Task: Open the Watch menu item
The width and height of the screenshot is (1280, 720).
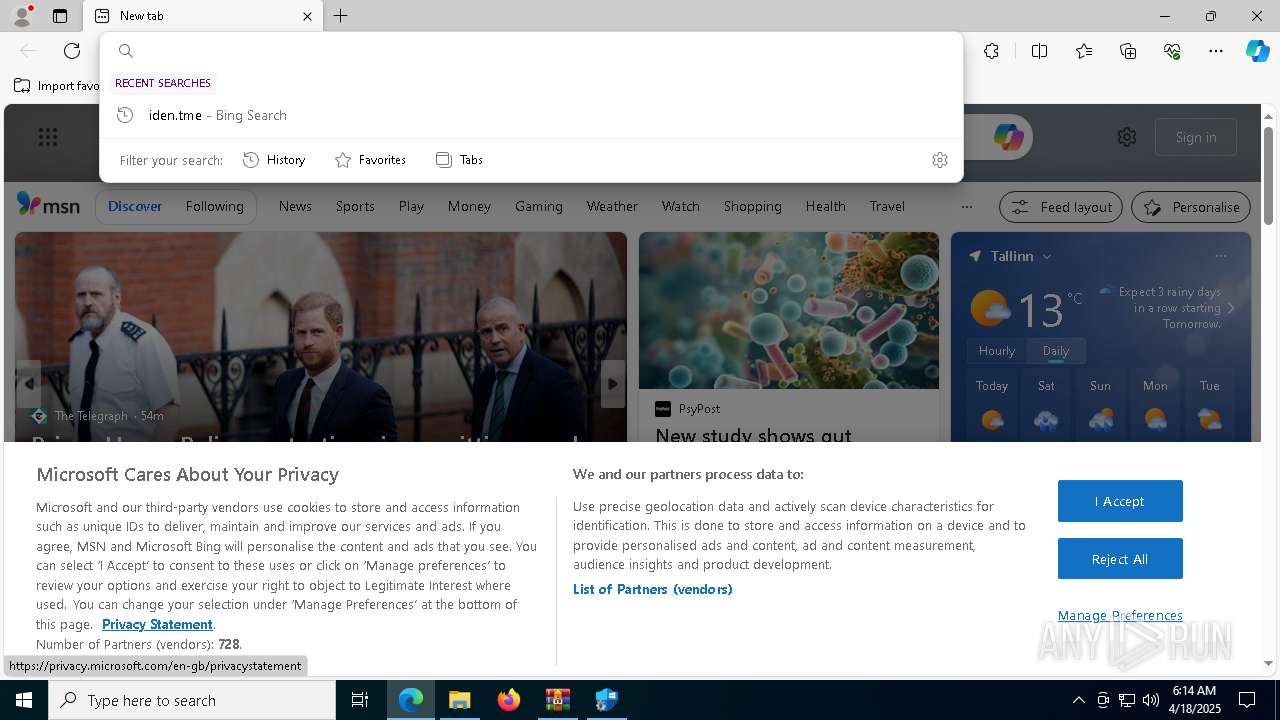Action: point(680,206)
